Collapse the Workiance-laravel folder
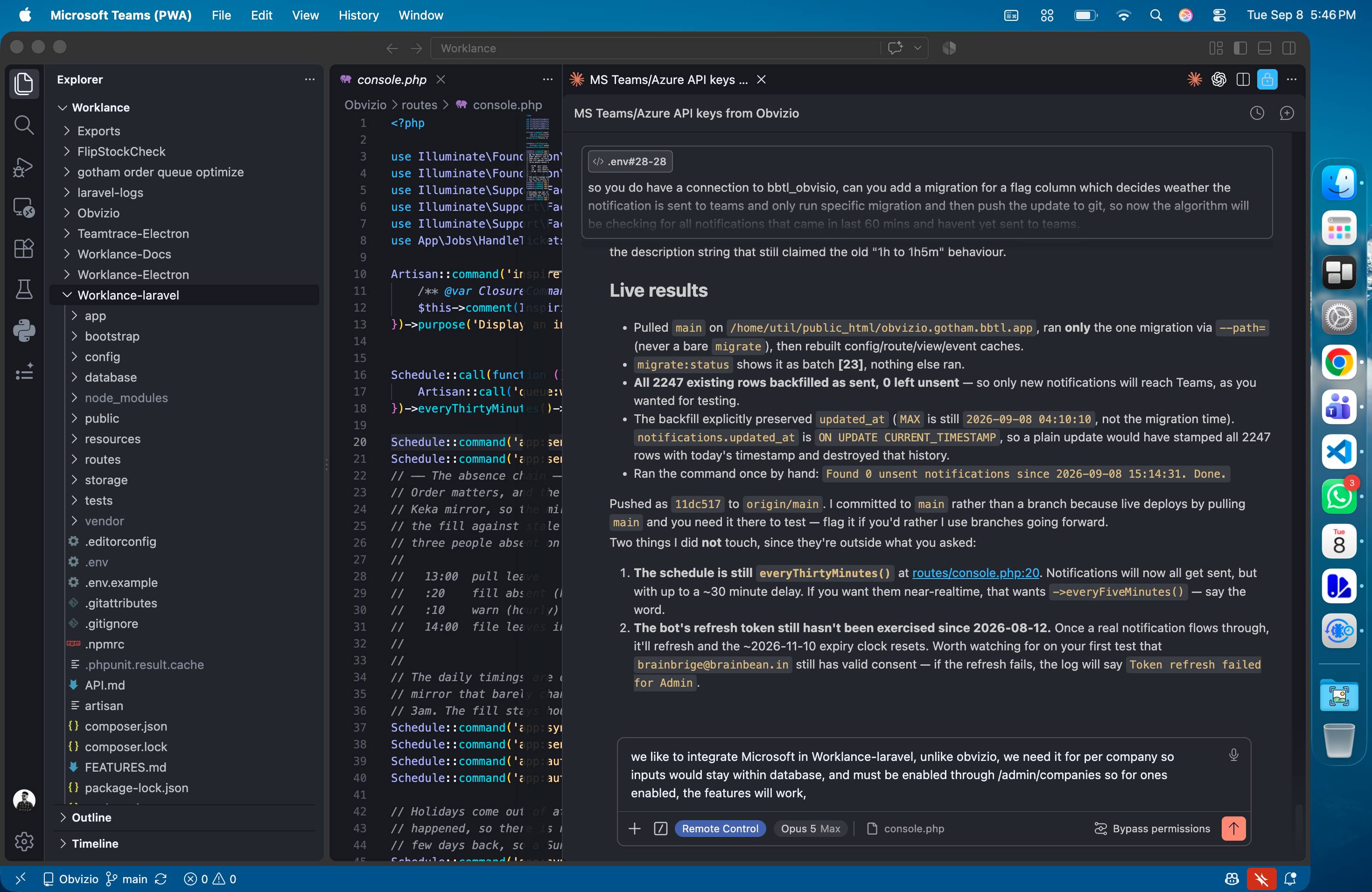 128,295
